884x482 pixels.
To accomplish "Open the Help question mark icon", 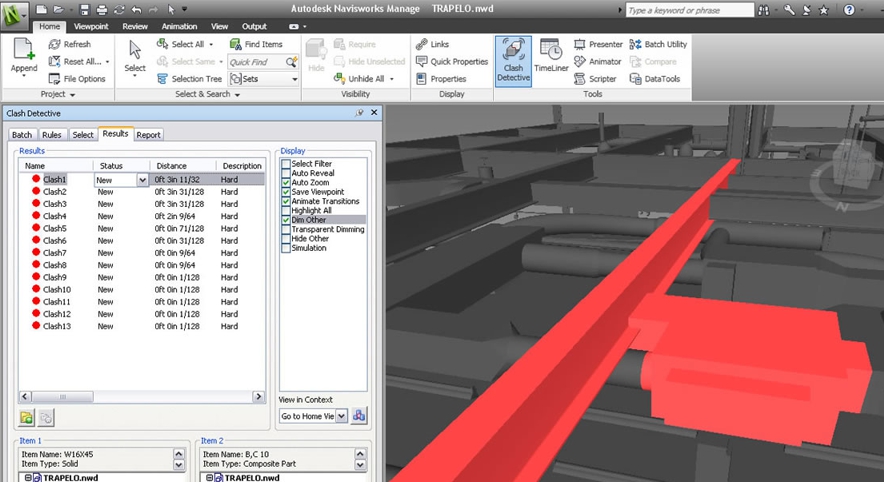I will 849,10.
